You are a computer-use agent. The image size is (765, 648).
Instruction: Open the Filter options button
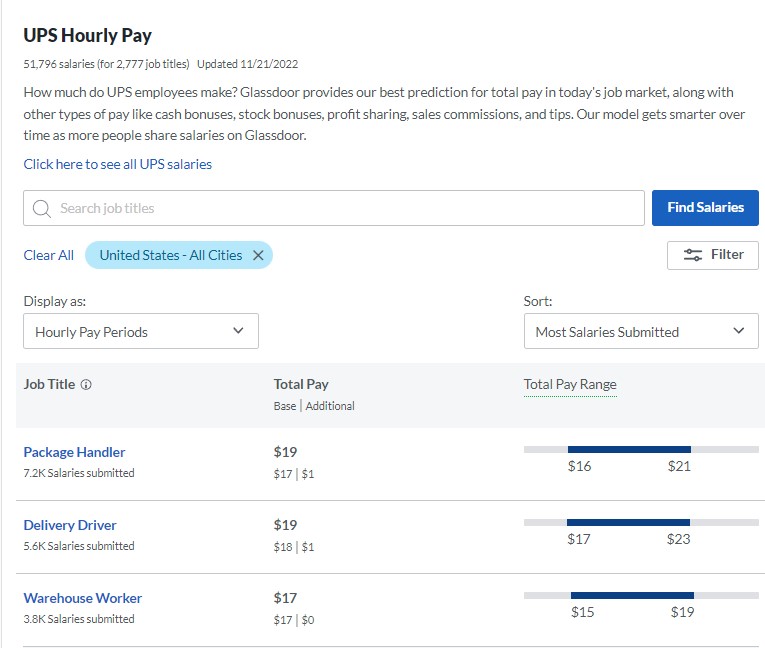point(712,255)
